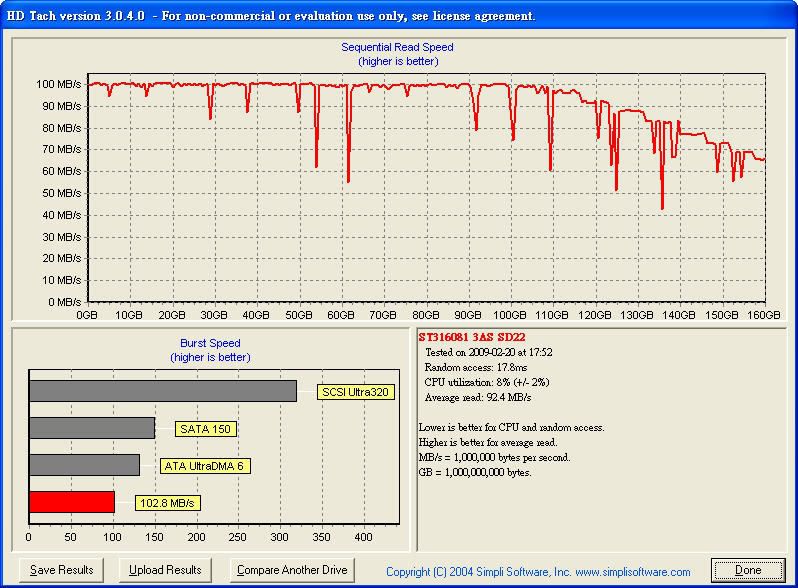Viewport: 798px width, 588px height.
Task: Close the window with the Done button
Action: [x=748, y=570]
